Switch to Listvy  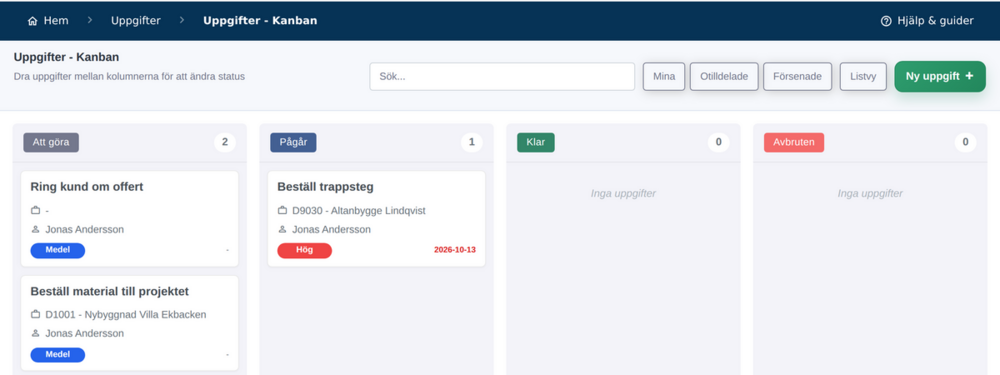(863, 77)
